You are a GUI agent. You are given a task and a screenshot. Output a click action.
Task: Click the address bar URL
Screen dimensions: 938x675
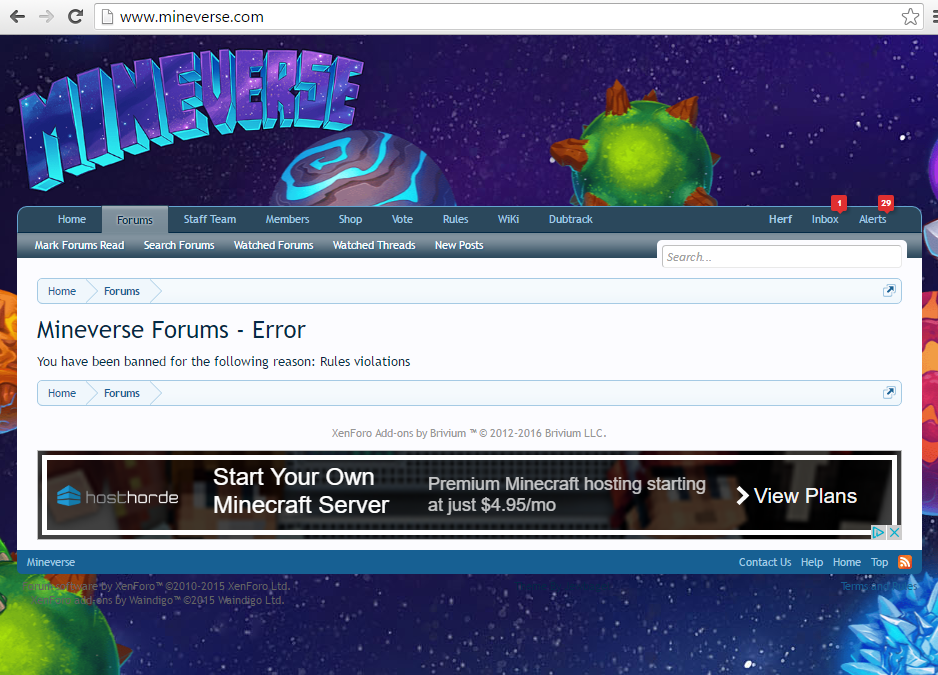(191, 17)
